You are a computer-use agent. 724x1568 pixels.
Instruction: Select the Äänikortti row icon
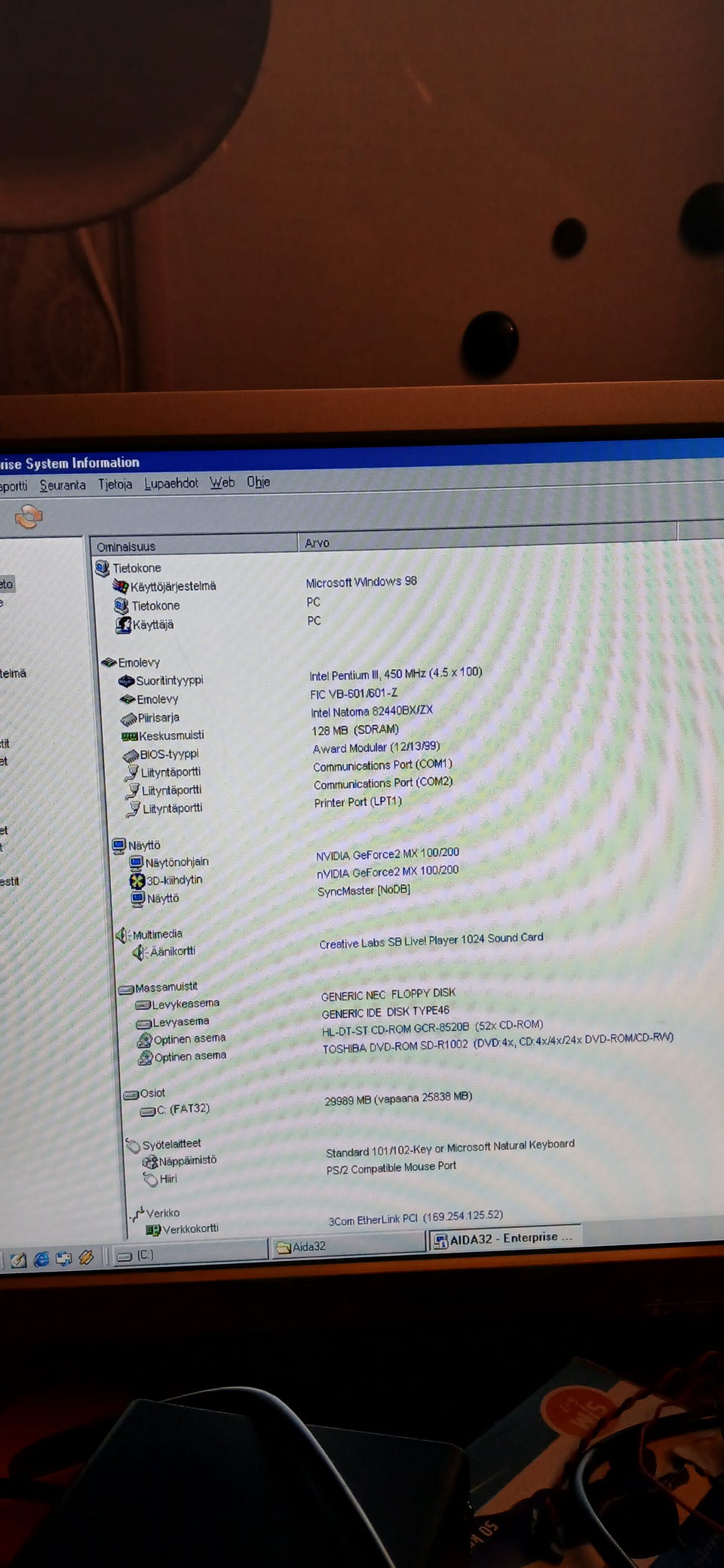(140, 953)
